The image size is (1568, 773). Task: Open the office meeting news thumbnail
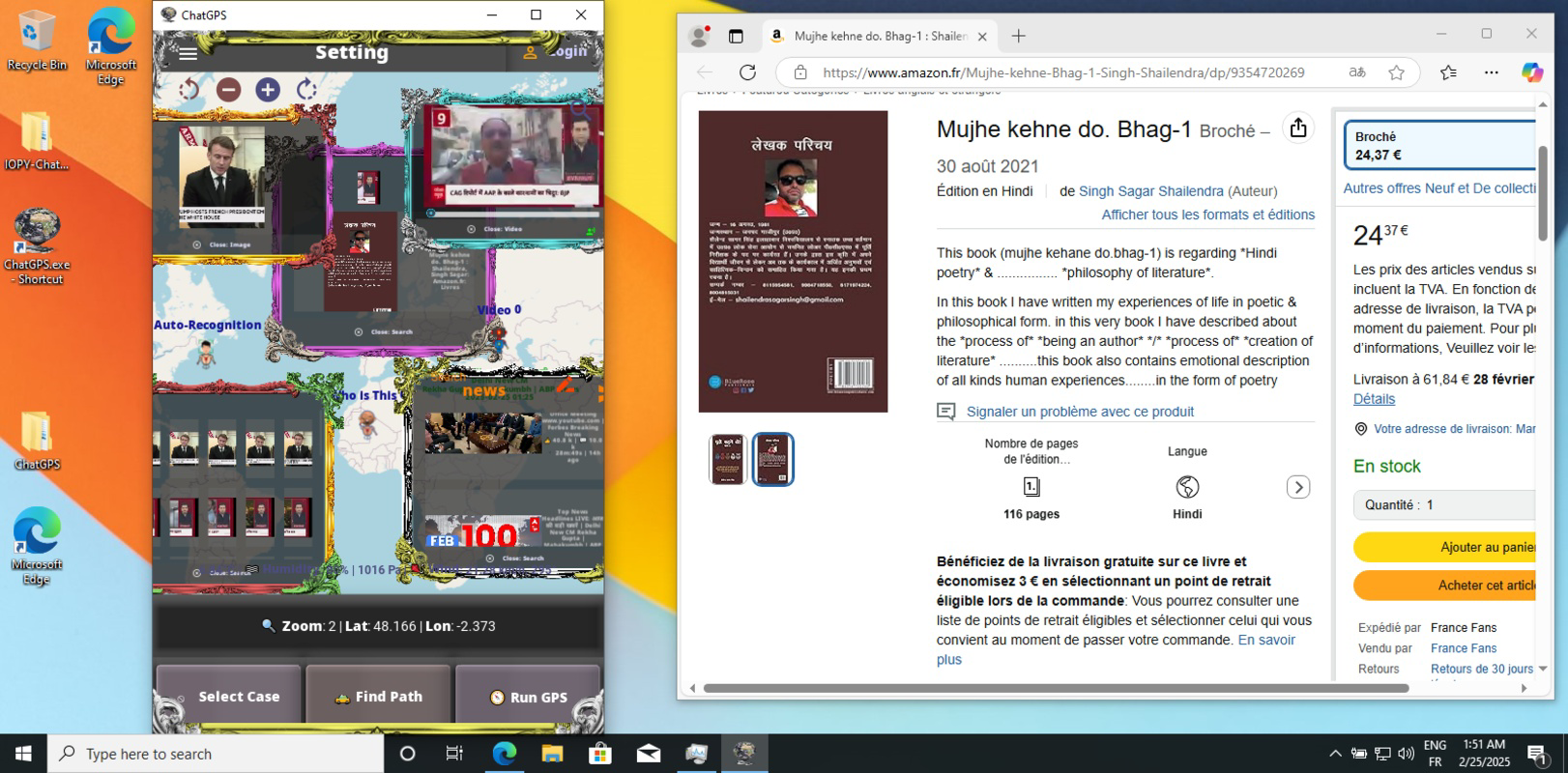(482, 433)
